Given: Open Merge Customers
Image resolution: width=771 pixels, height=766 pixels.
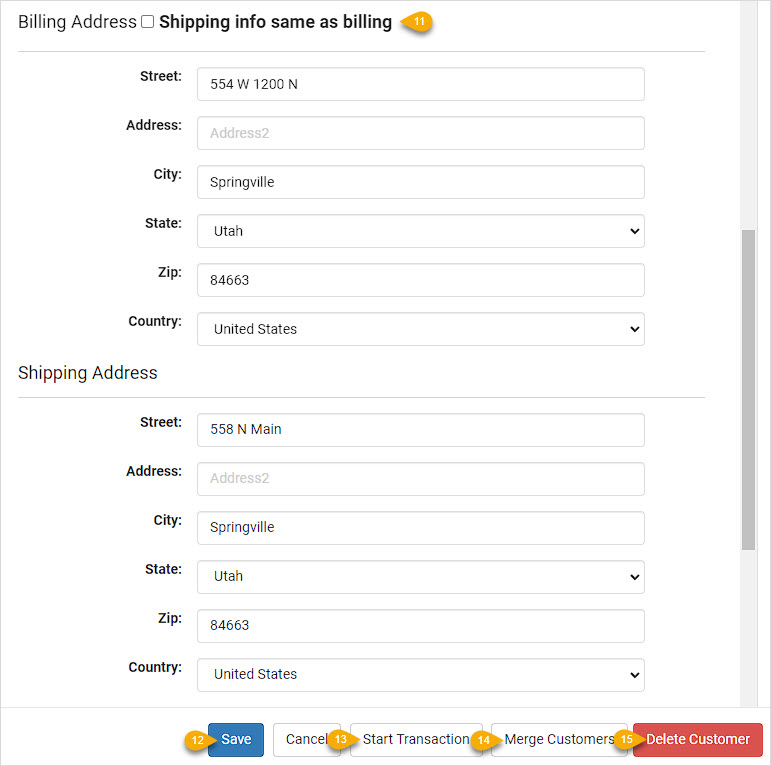Looking at the screenshot, I should pyautogui.click(x=559, y=739).
